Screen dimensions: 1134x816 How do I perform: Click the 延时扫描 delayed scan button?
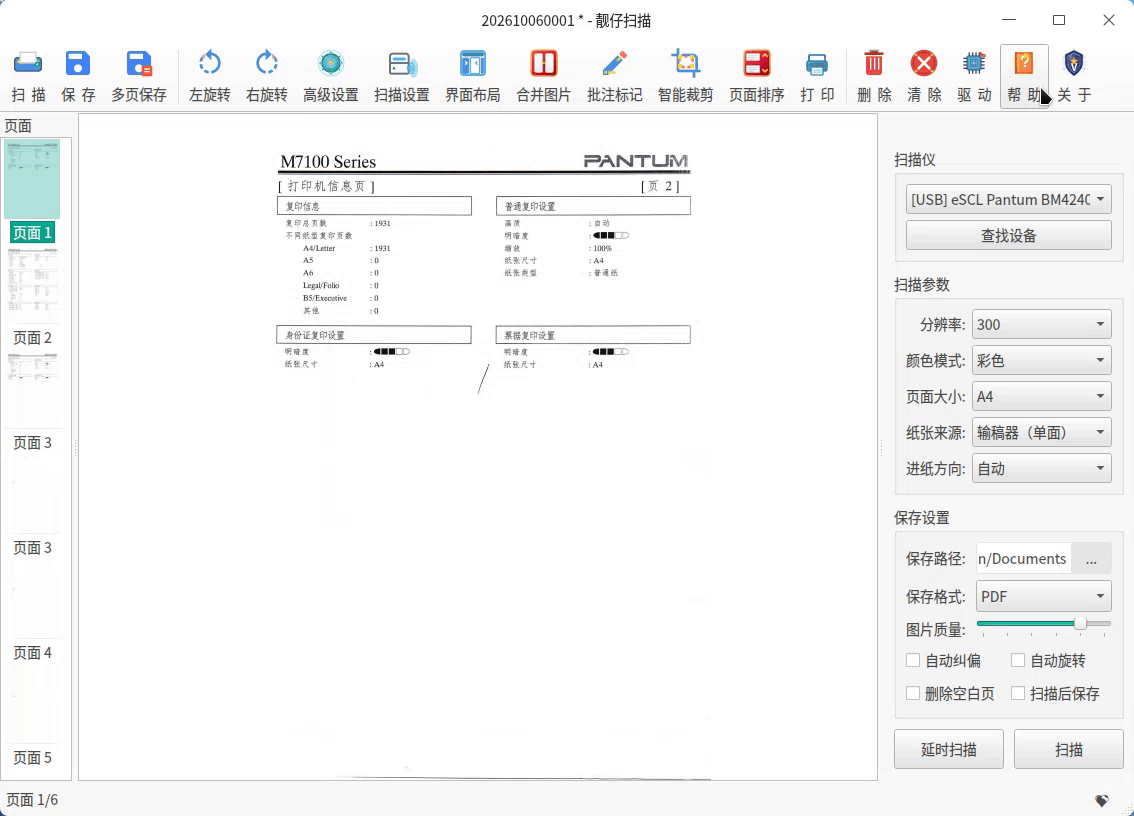(x=948, y=749)
